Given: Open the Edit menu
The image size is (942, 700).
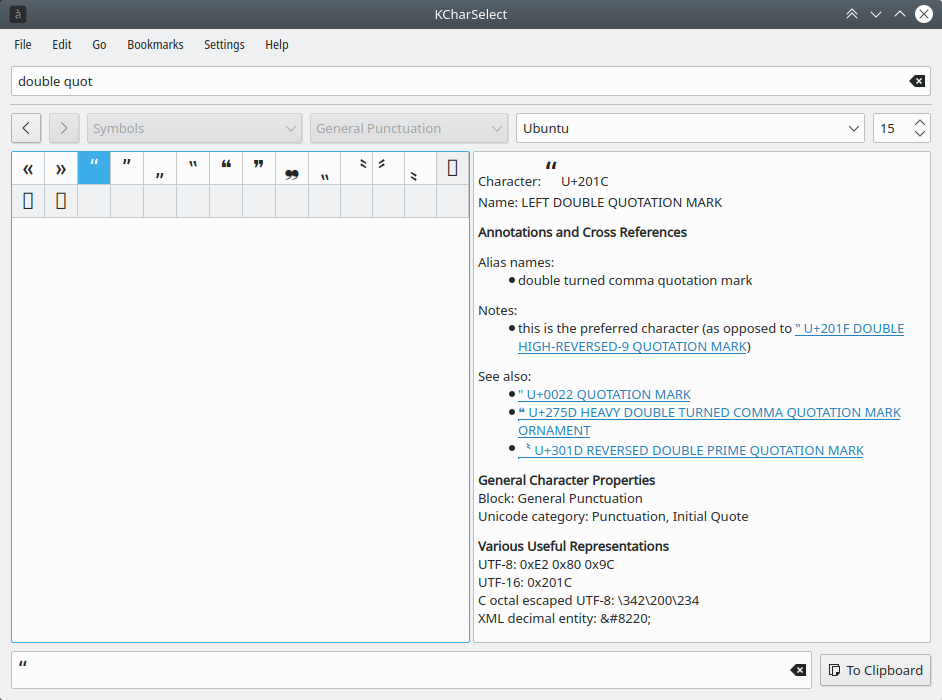Looking at the screenshot, I should (x=62, y=45).
